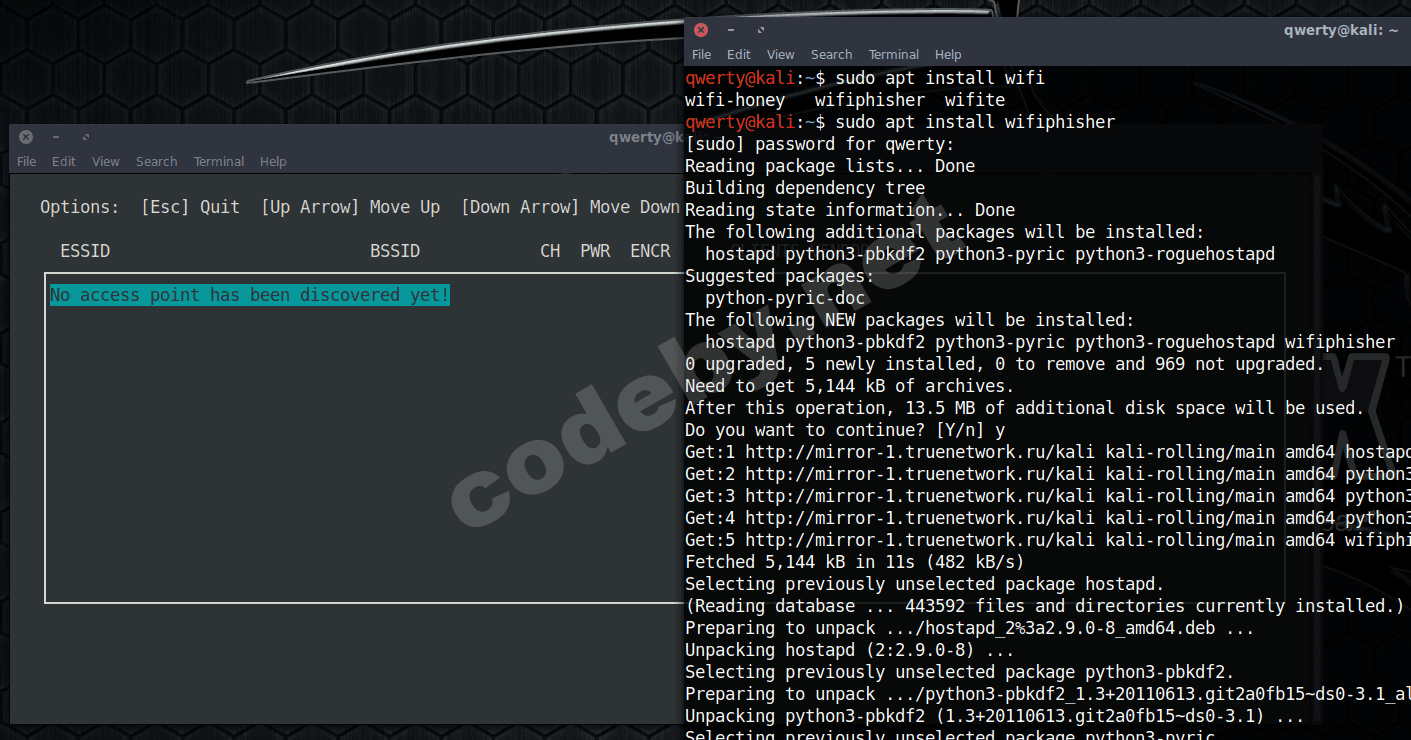Click the ENCR column header
Viewport: 1411px width, 740px height.
tap(650, 251)
